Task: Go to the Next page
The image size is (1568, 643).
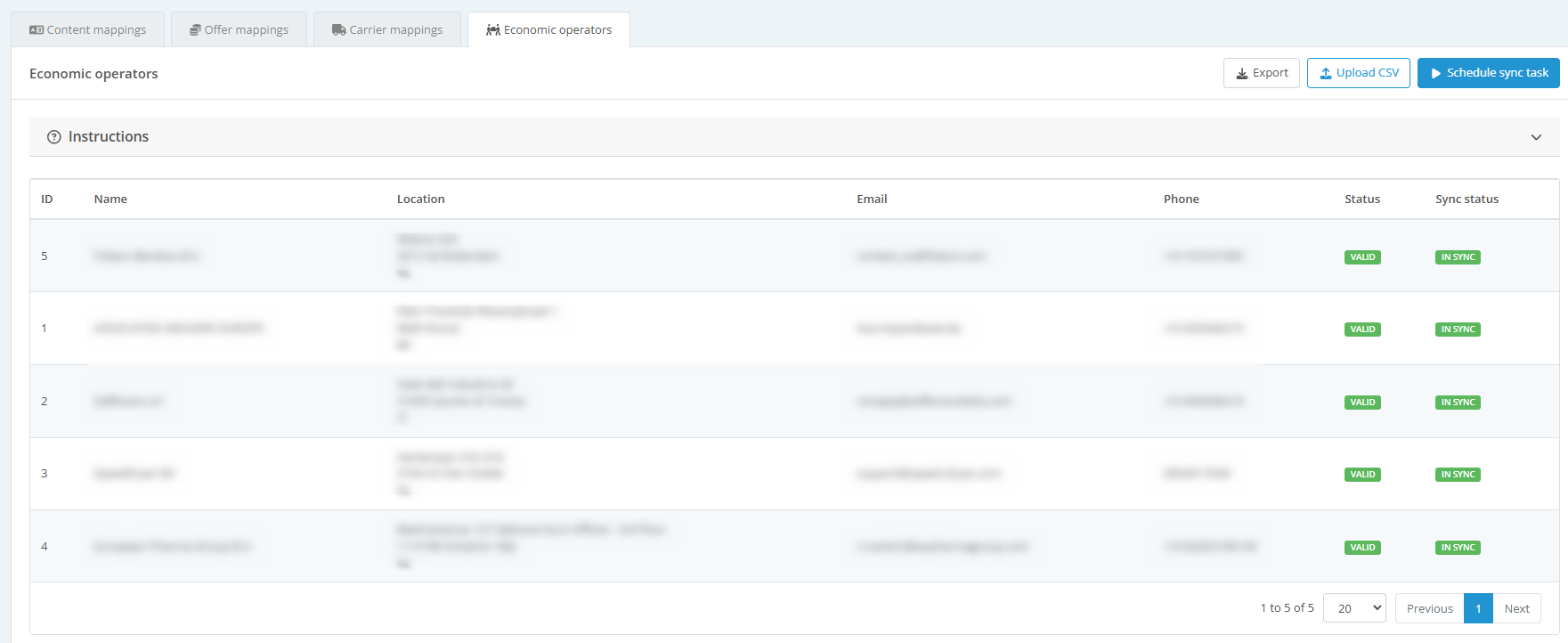Action: [1516, 608]
